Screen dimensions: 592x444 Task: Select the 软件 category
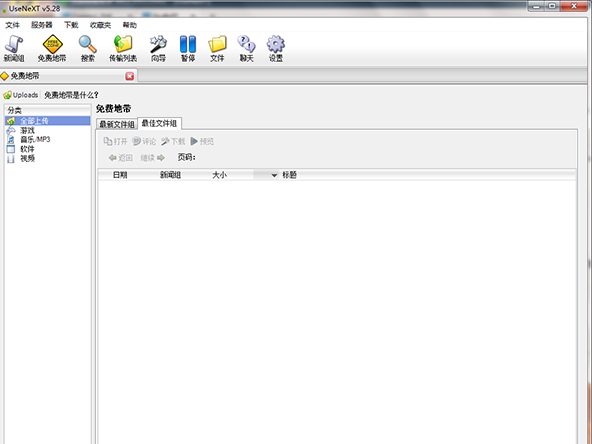21,149
